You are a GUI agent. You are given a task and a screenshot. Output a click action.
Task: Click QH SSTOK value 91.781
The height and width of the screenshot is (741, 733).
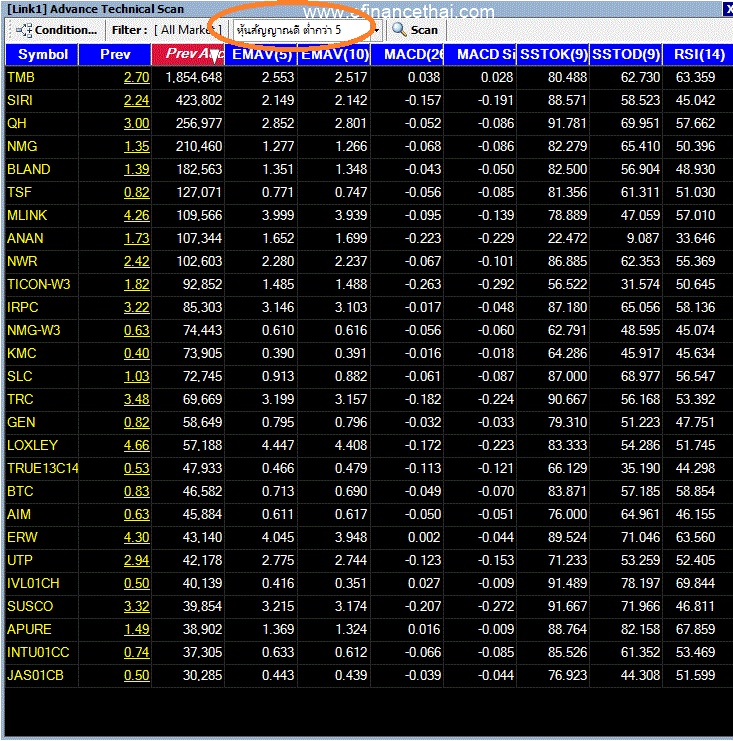pos(567,123)
